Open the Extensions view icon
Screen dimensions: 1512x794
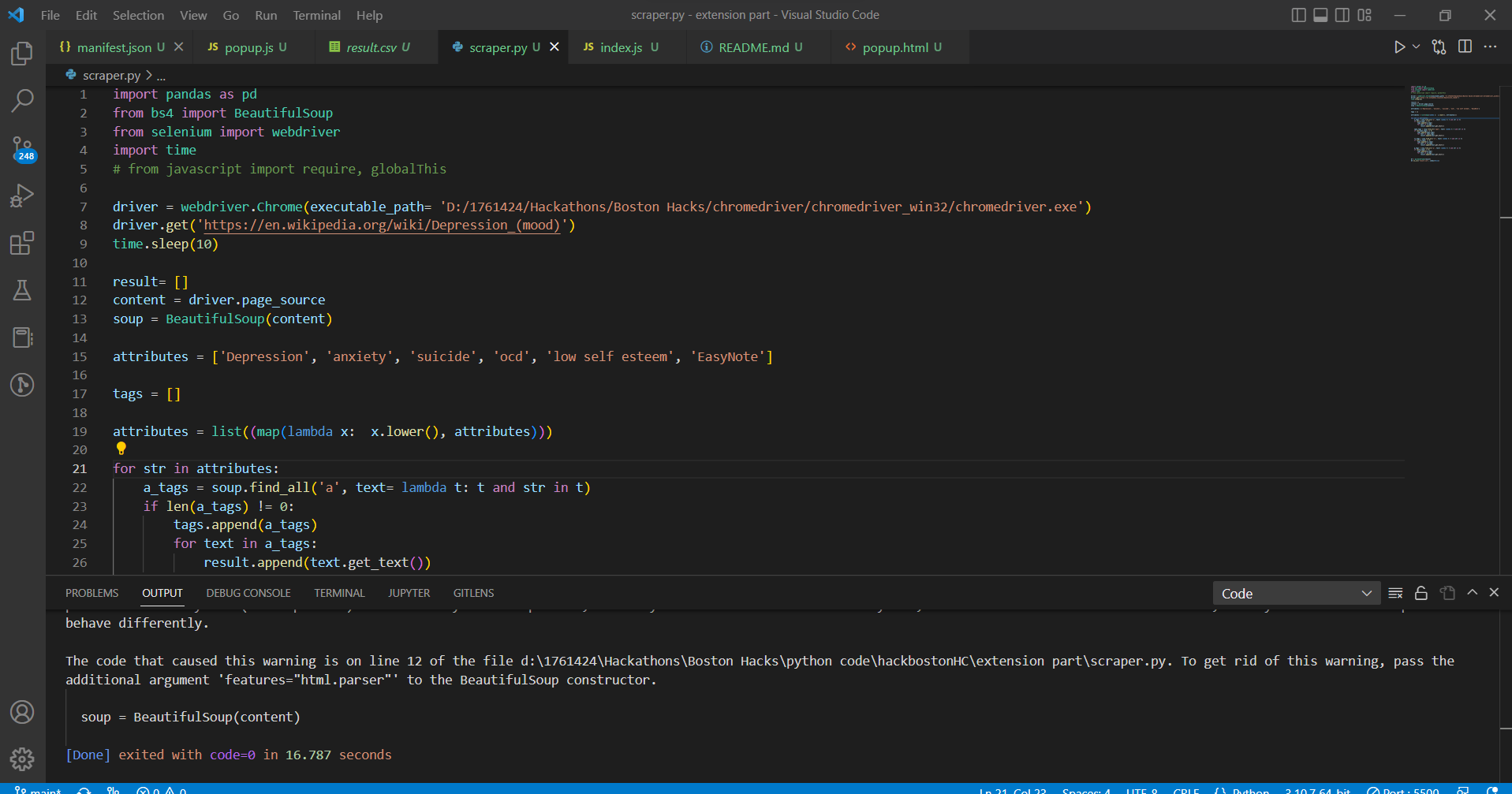click(22, 243)
